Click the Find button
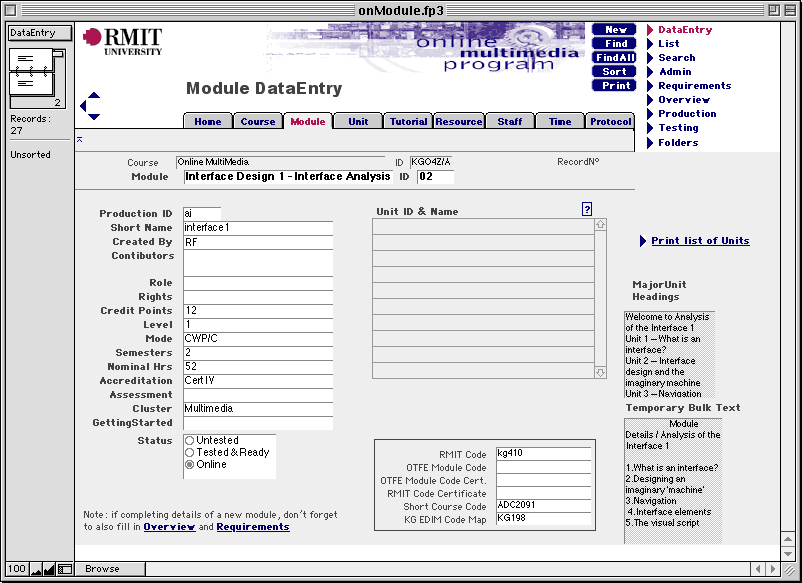Viewport: 802px width, 583px height. pos(613,43)
